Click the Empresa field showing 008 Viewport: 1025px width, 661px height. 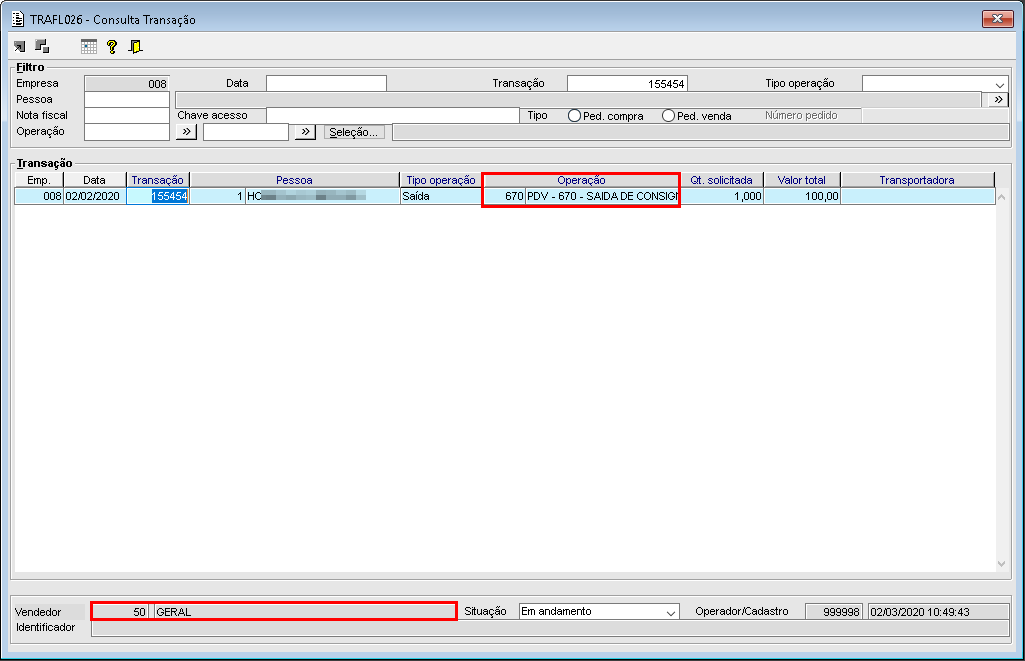tap(127, 84)
